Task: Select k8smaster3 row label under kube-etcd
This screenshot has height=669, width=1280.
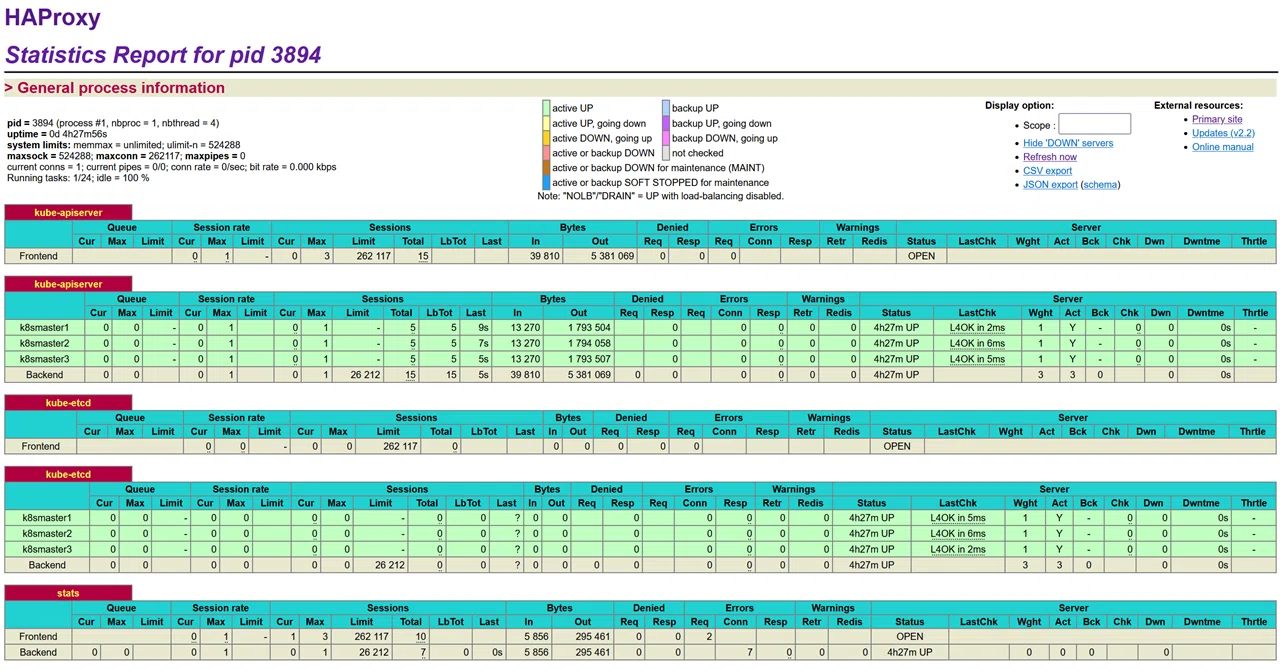Action: coord(47,549)
